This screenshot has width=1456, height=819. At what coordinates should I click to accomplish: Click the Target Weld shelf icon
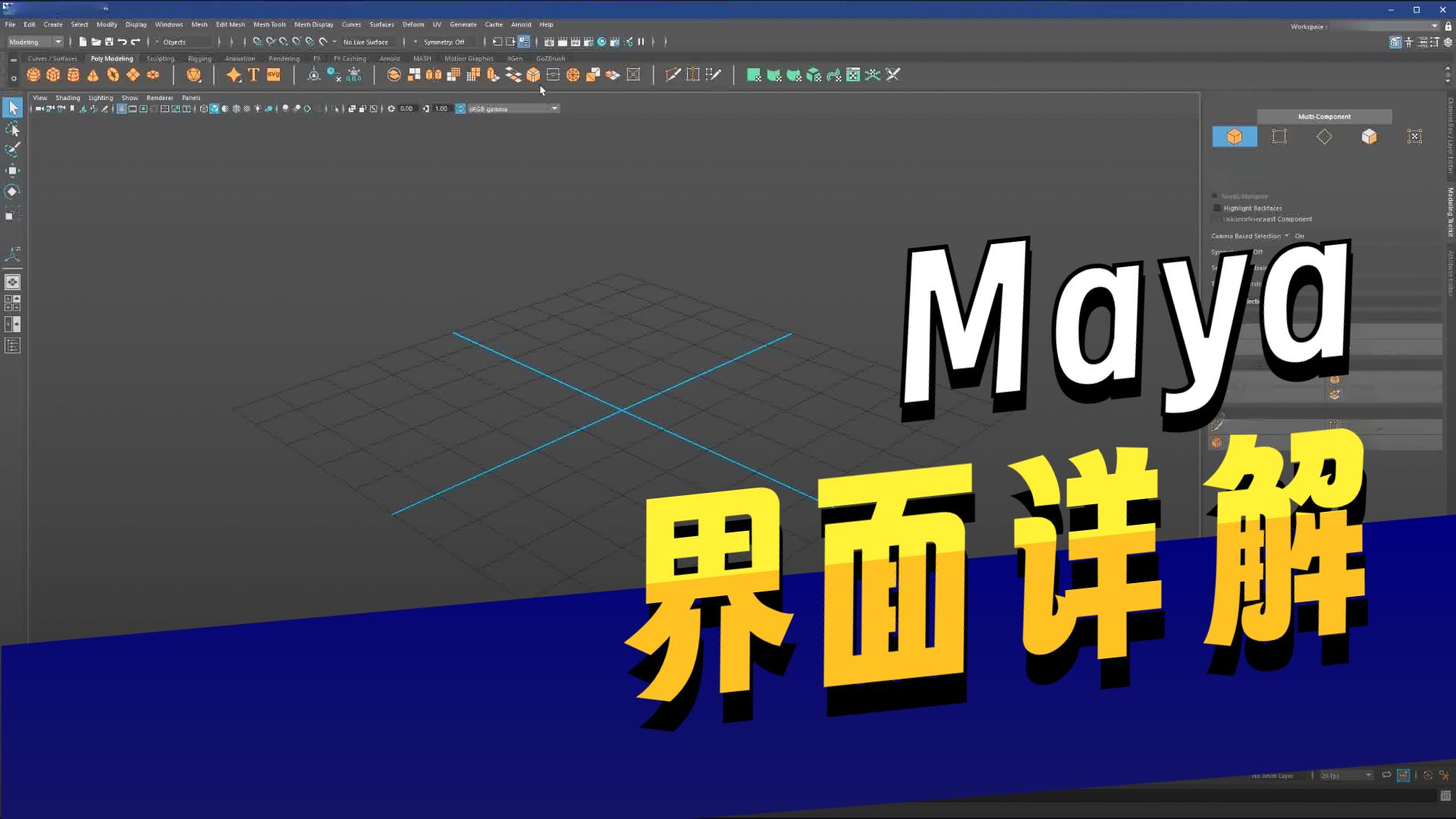tap(692, 74)
